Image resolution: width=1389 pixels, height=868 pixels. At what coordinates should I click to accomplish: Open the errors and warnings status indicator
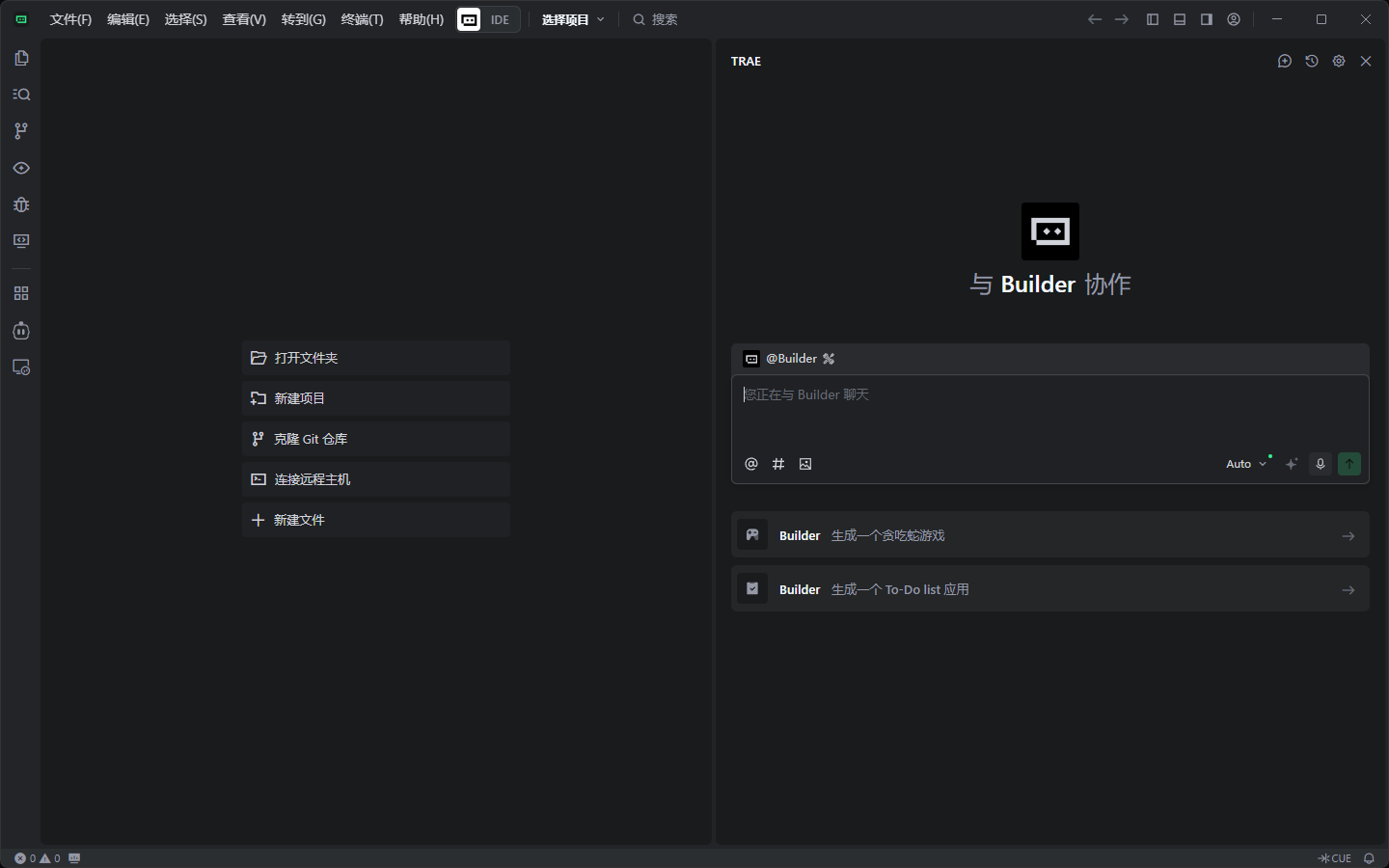38,858
